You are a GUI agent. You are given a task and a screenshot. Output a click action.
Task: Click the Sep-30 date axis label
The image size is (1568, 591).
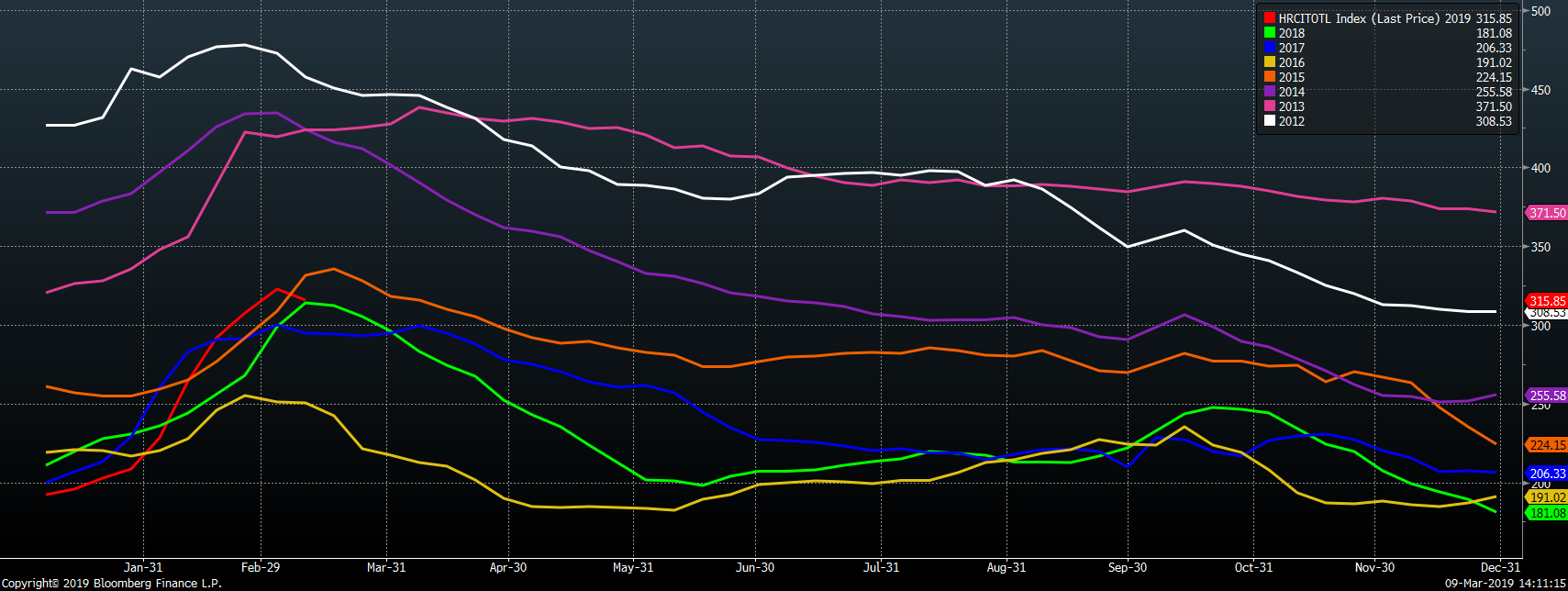click(1127, 567)
